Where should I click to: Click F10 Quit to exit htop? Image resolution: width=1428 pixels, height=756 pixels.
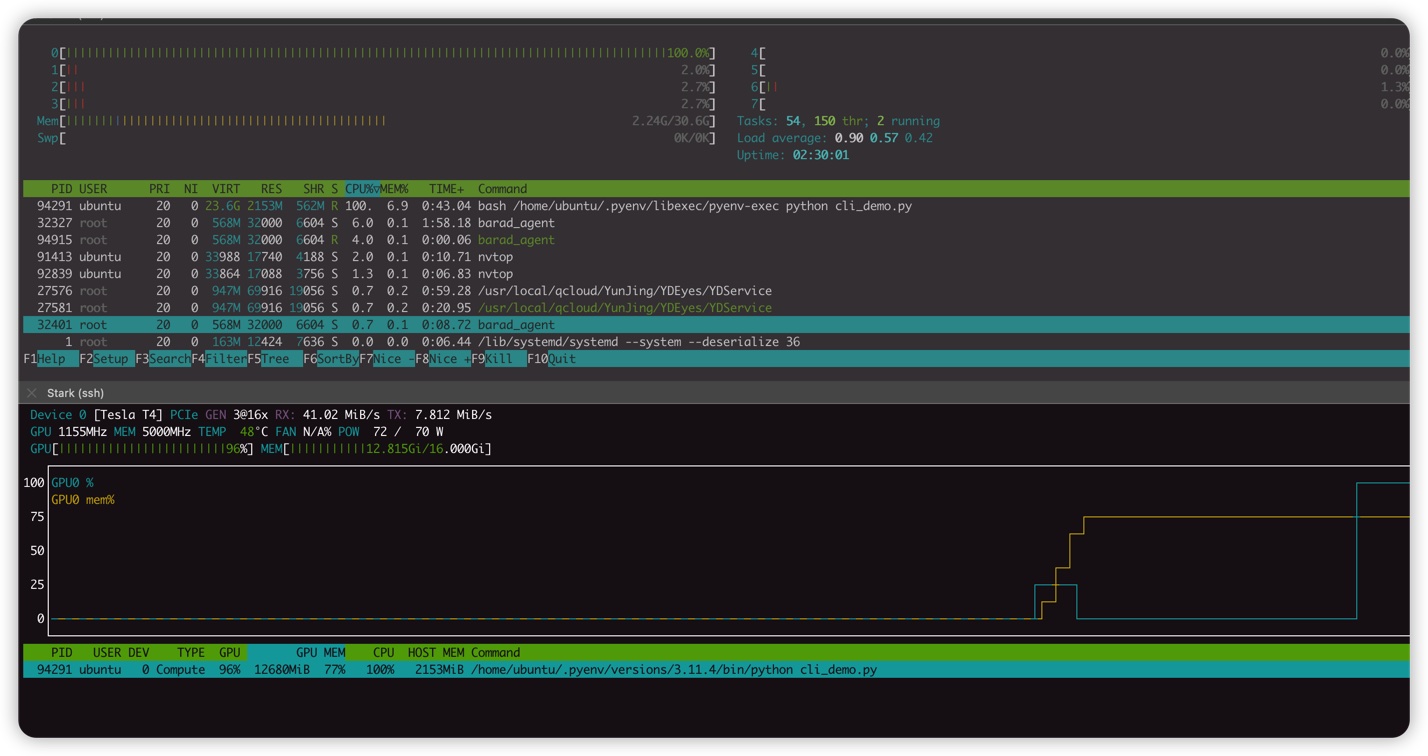click(561, 359)
